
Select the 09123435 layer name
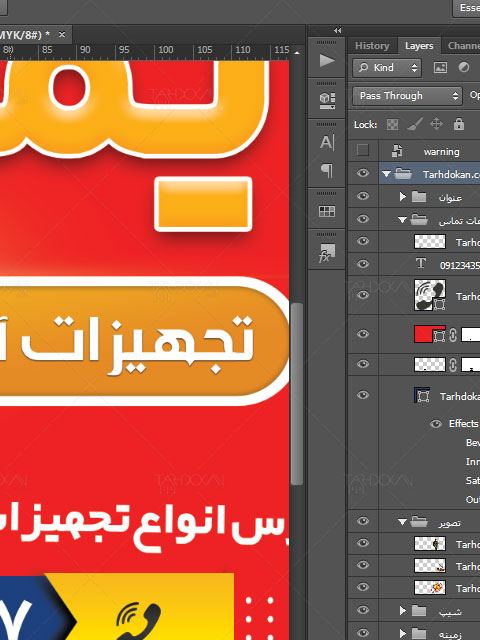coord(460,265)
